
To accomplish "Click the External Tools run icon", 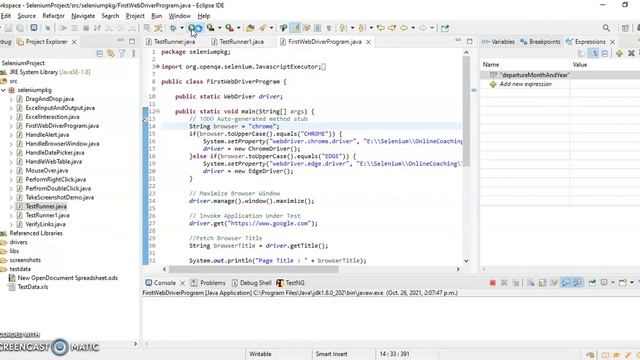I will [229, 28].
